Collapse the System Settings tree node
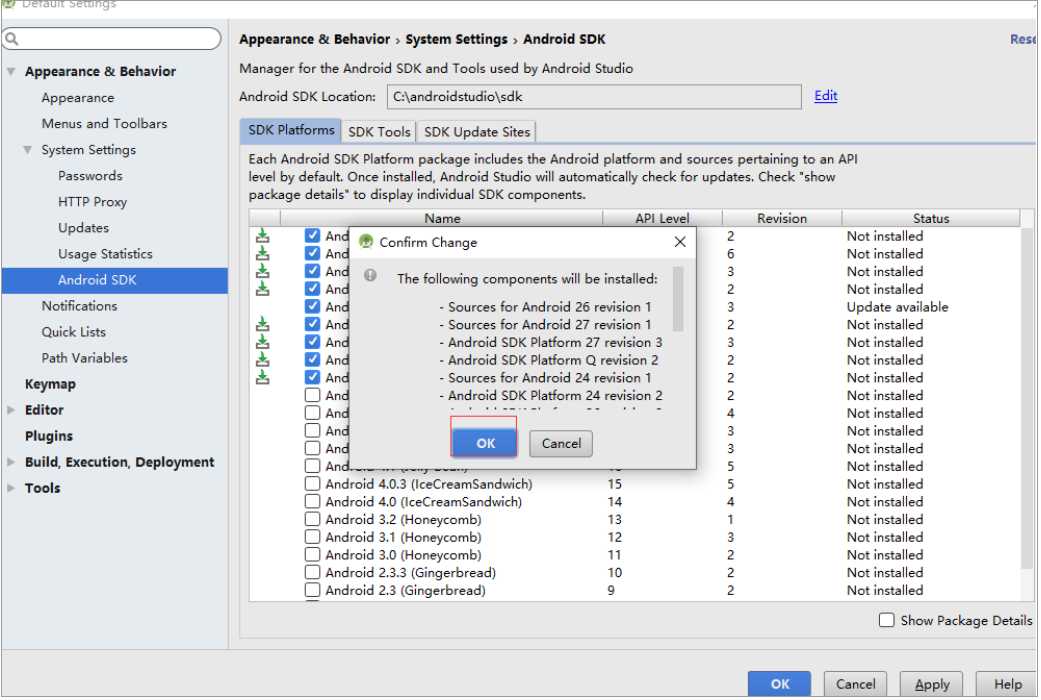Viewport: 1041px width, 700px height. 27,149
